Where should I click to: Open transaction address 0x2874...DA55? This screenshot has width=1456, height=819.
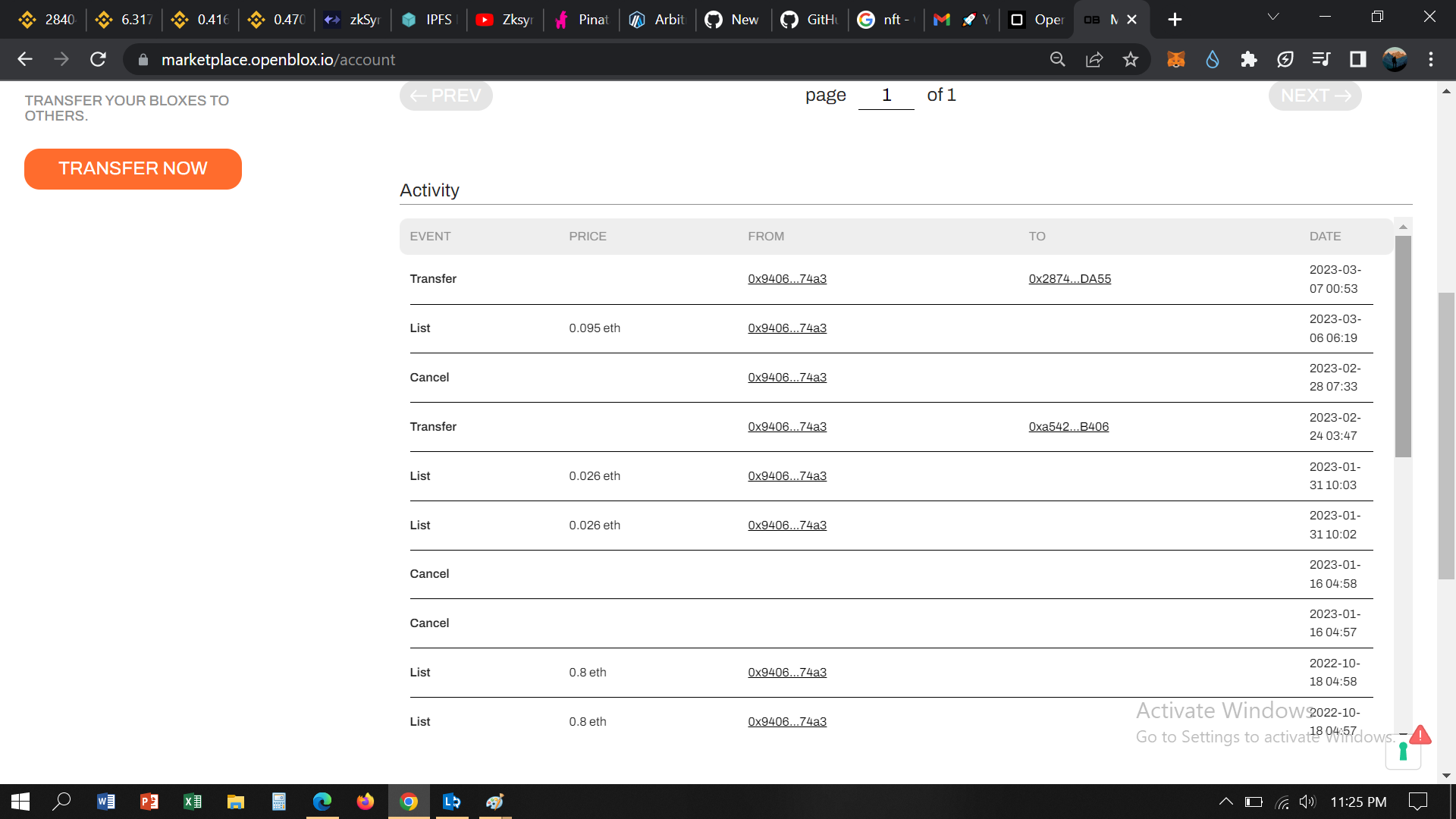point(1069,278)
